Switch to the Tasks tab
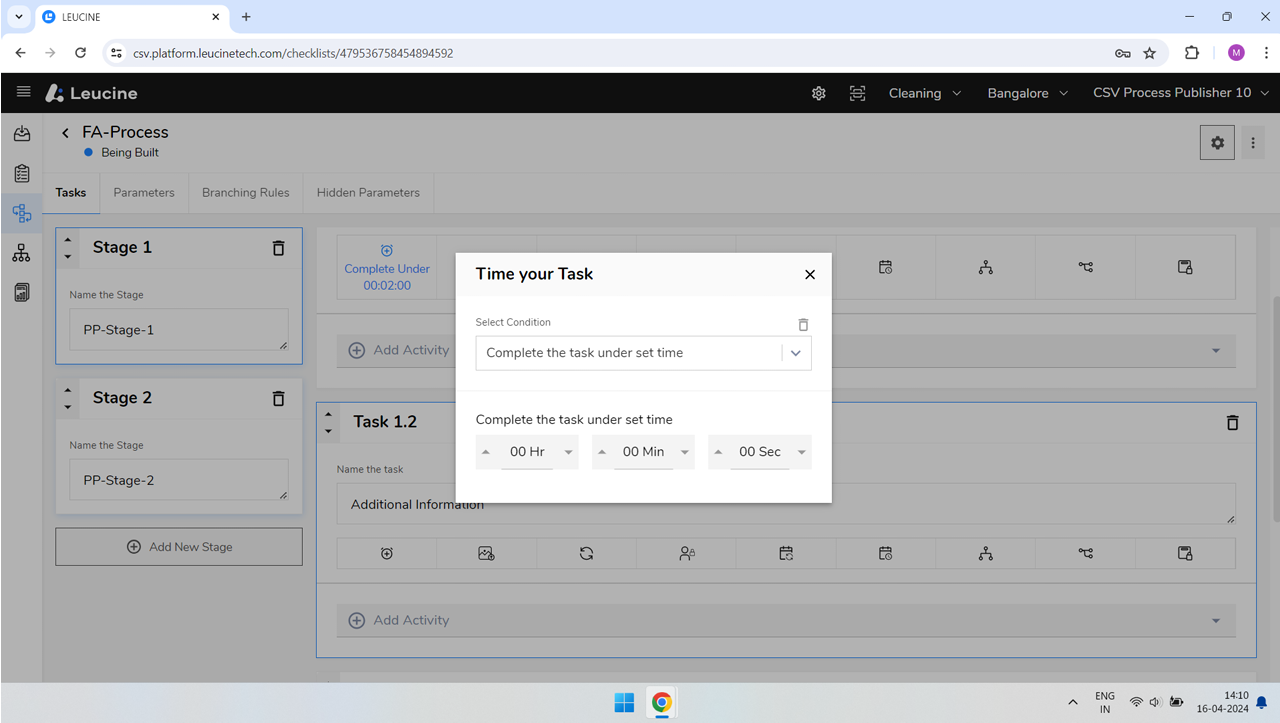The height and width of the screenshot is (723, 1280). tap(71, 193)
